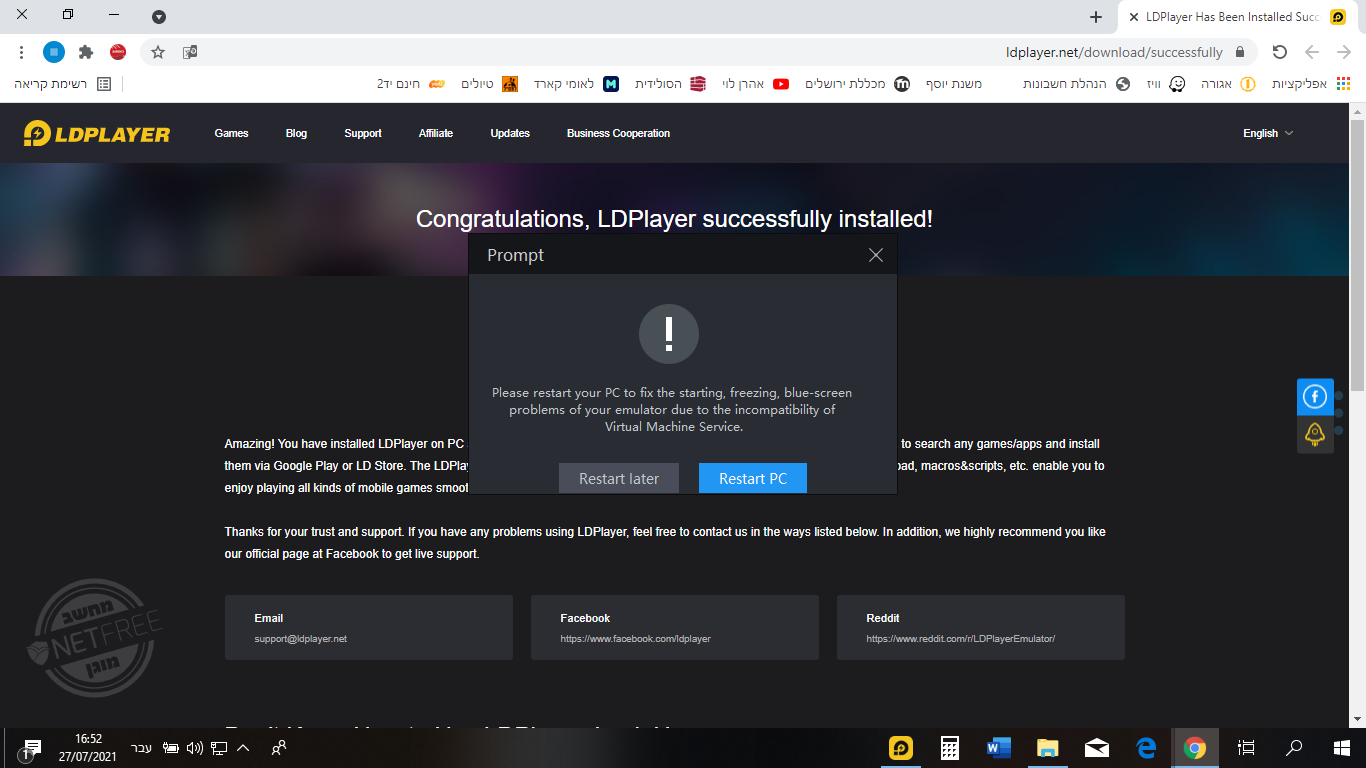Click the Restart later button

tap(619, 479)
